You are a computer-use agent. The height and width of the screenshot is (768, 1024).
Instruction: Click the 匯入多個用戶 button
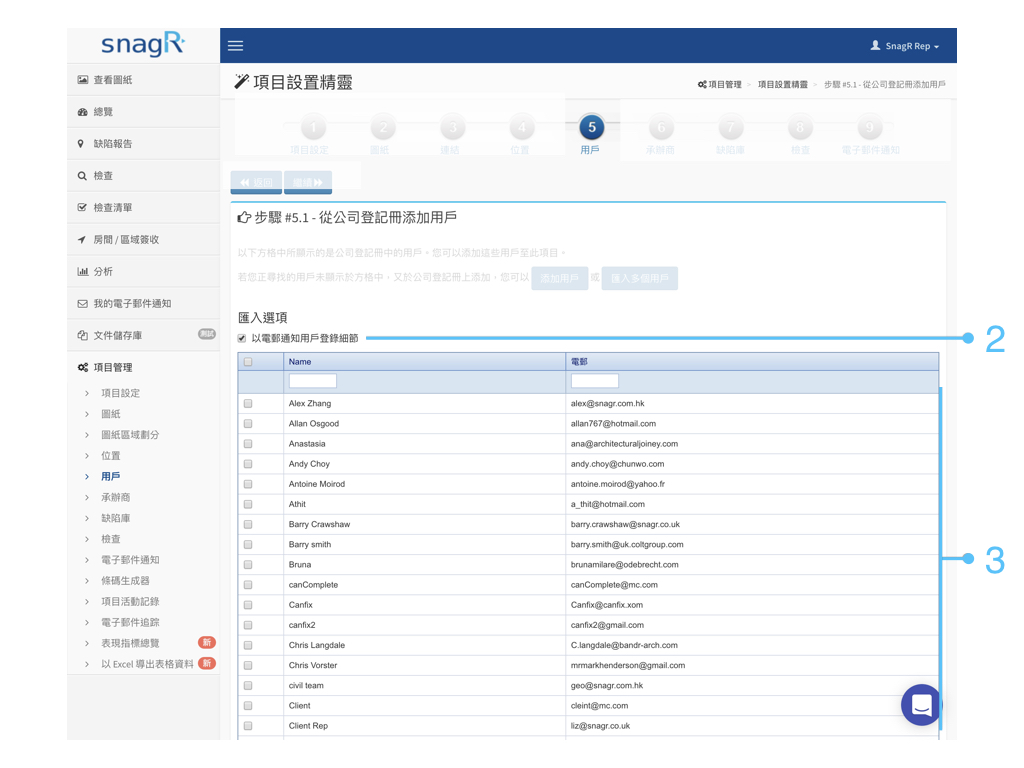click(x=639, y=278)
